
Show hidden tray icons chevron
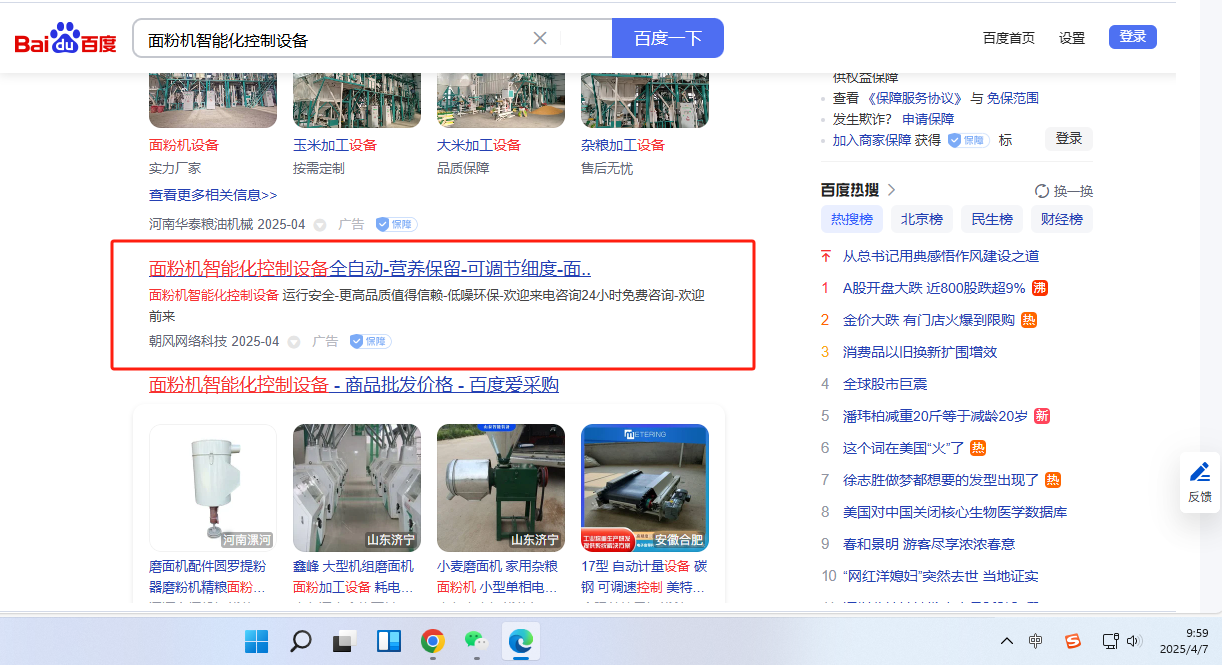pyautogui.click(x=1006, y=641)
